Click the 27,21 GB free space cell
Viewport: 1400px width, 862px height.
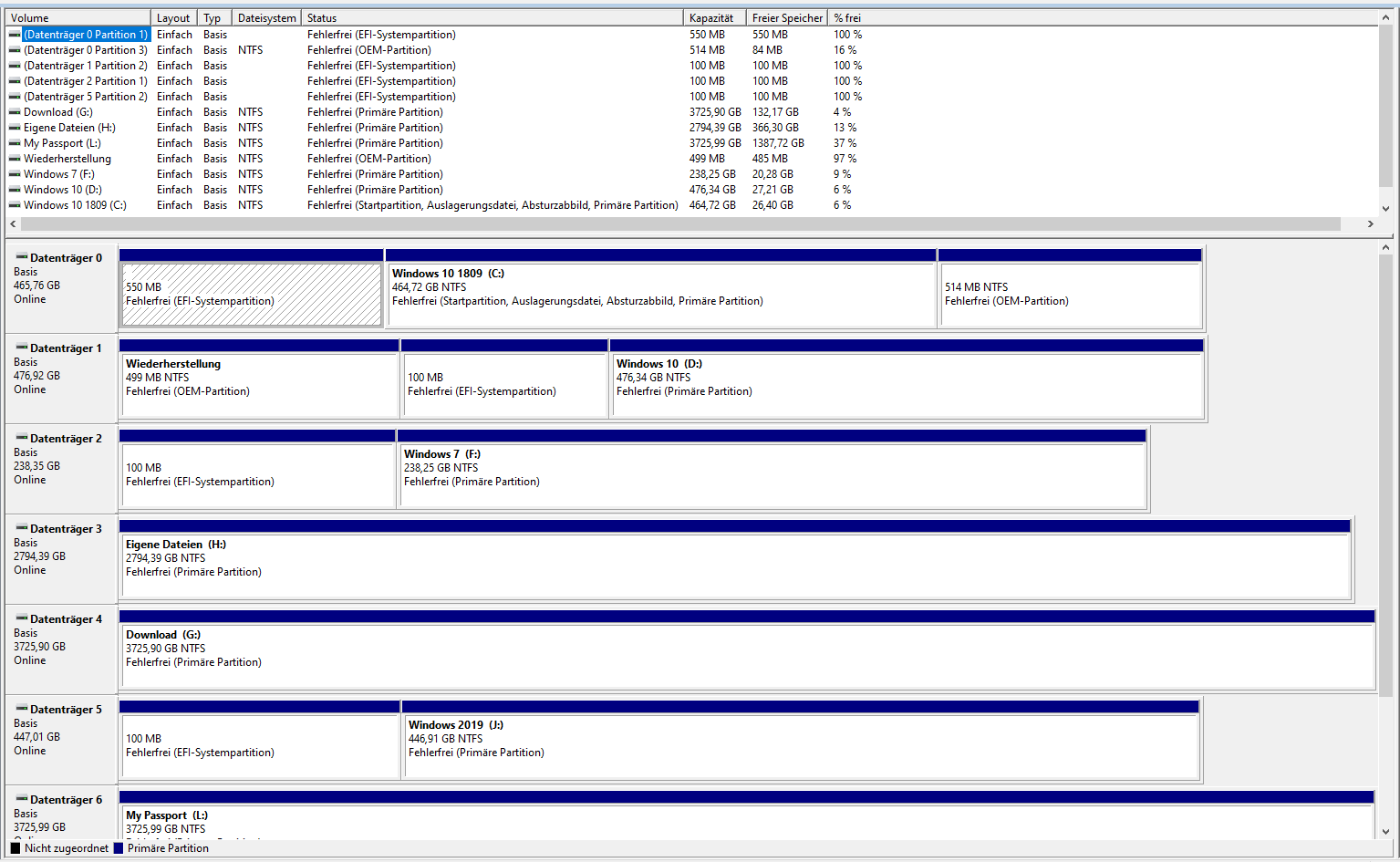tap(773, 190)
